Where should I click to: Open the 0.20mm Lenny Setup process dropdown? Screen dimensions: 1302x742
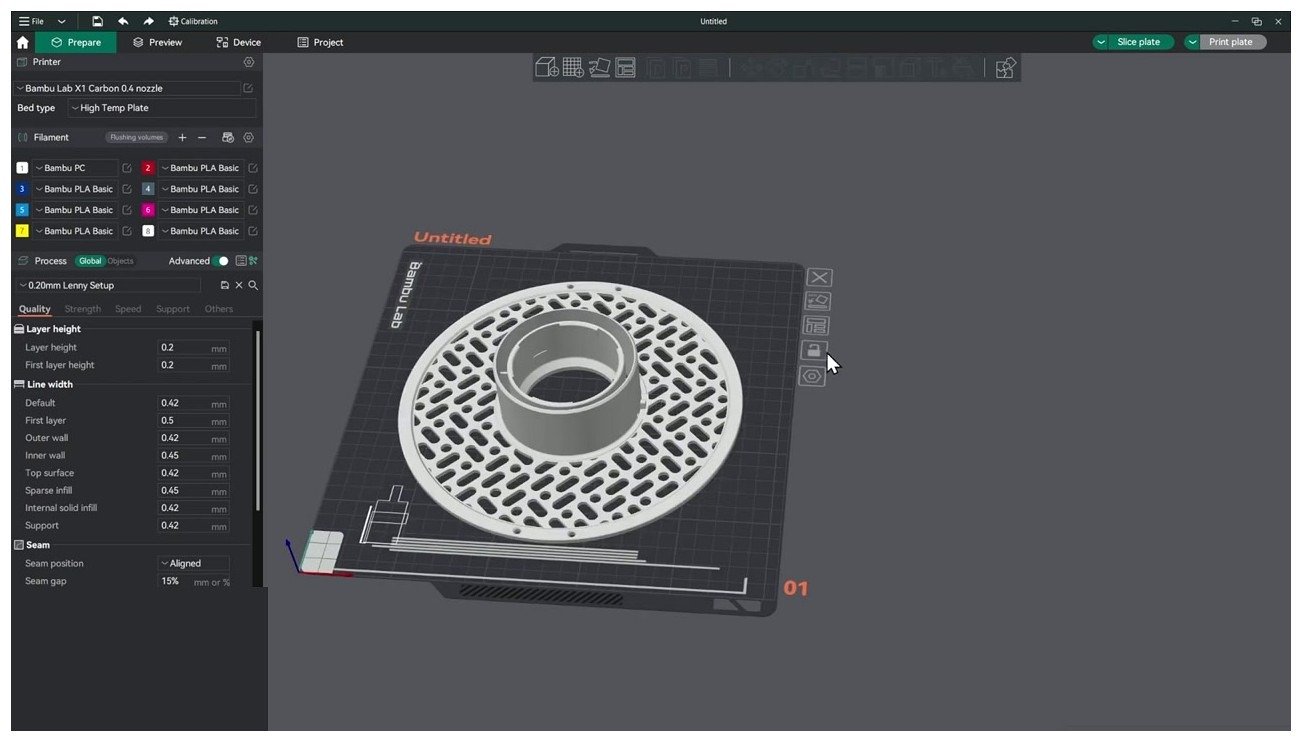point(107,285)
